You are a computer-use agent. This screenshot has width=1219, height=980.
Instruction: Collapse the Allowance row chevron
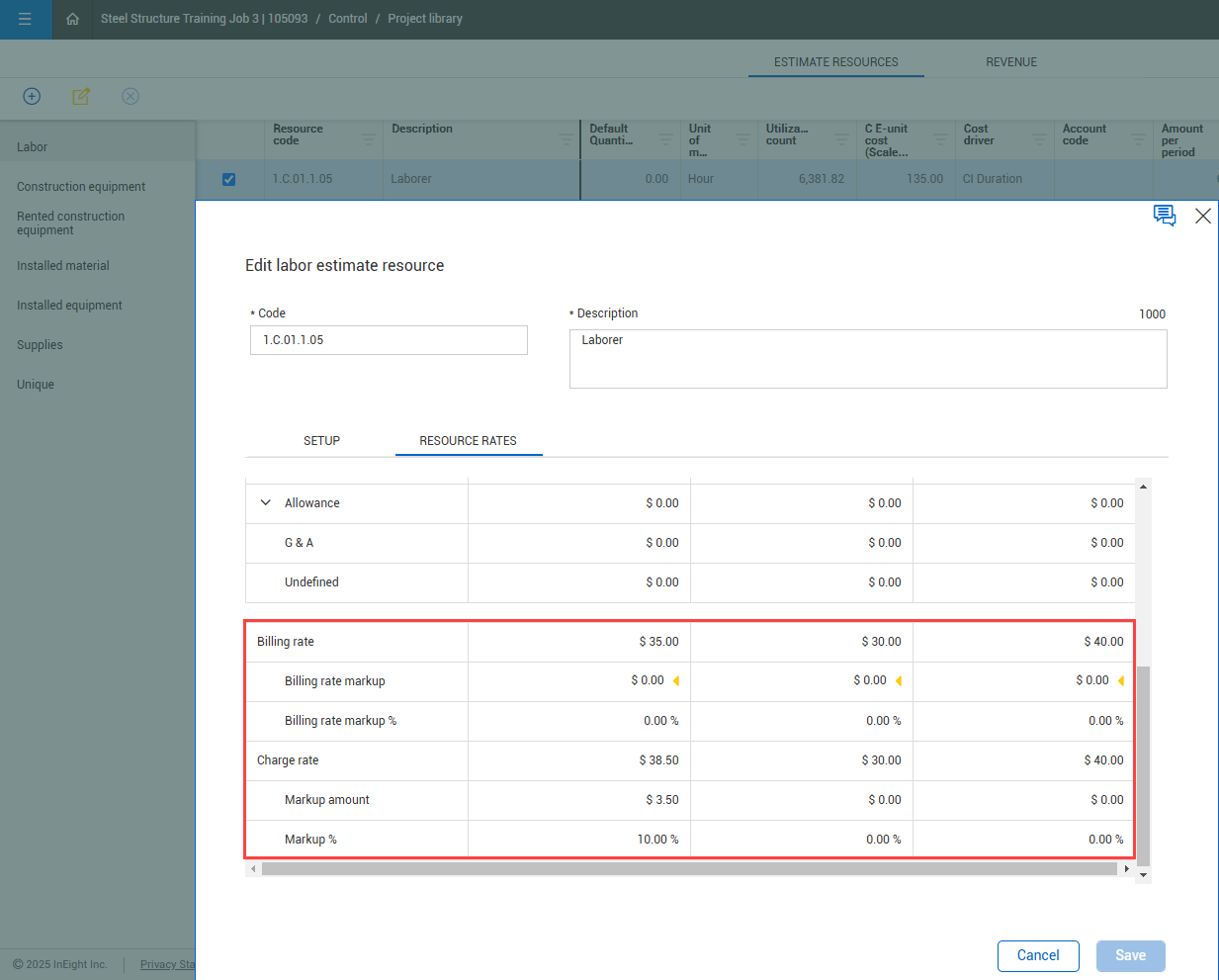click(x=265, y=502)
